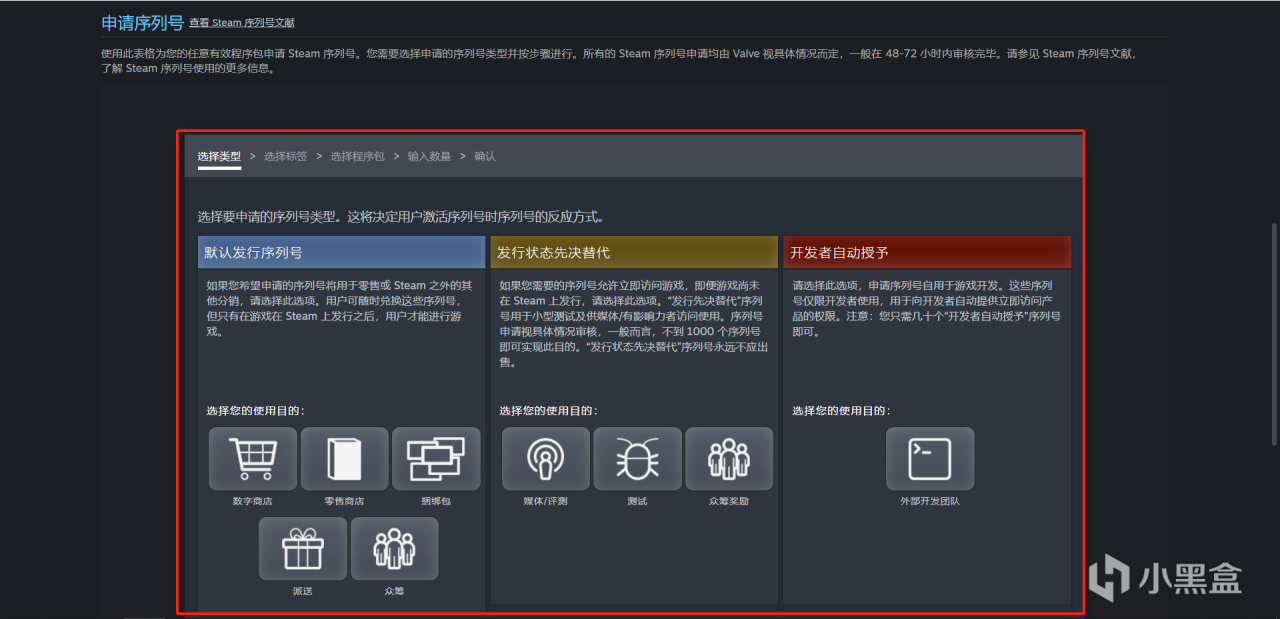Open the 查看 Steam 序列号文献 link

242,23
